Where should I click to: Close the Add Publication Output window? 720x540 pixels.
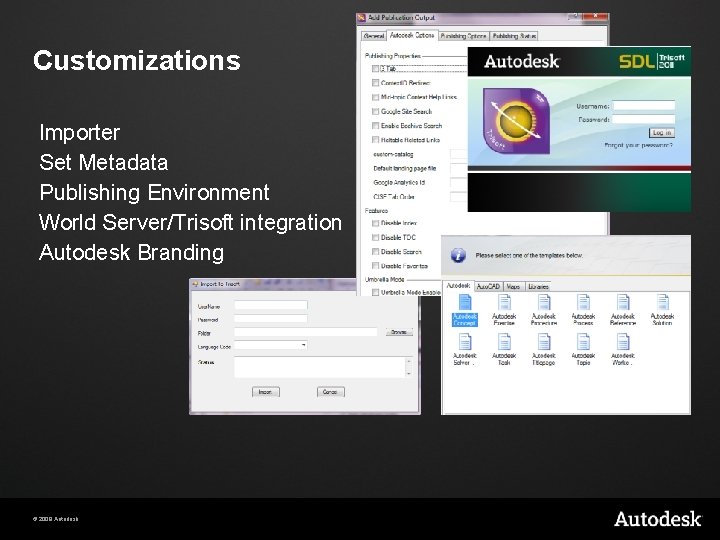(595, 17)
